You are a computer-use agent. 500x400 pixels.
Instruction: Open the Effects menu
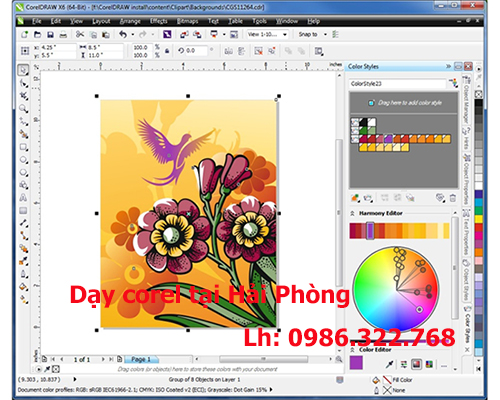click(158, 21)
